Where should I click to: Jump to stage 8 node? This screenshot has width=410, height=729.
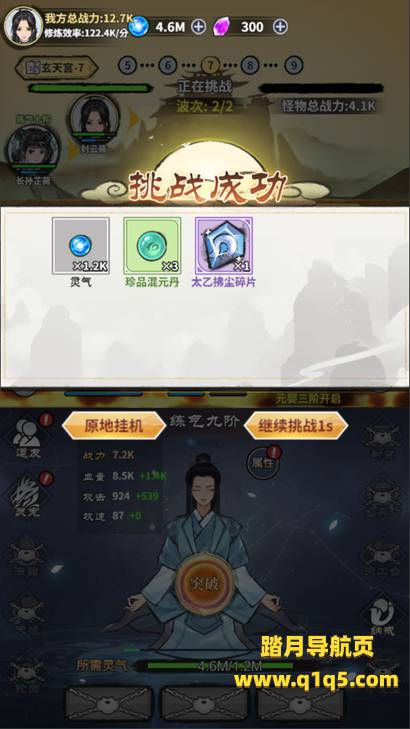click(x=251, y=66)
